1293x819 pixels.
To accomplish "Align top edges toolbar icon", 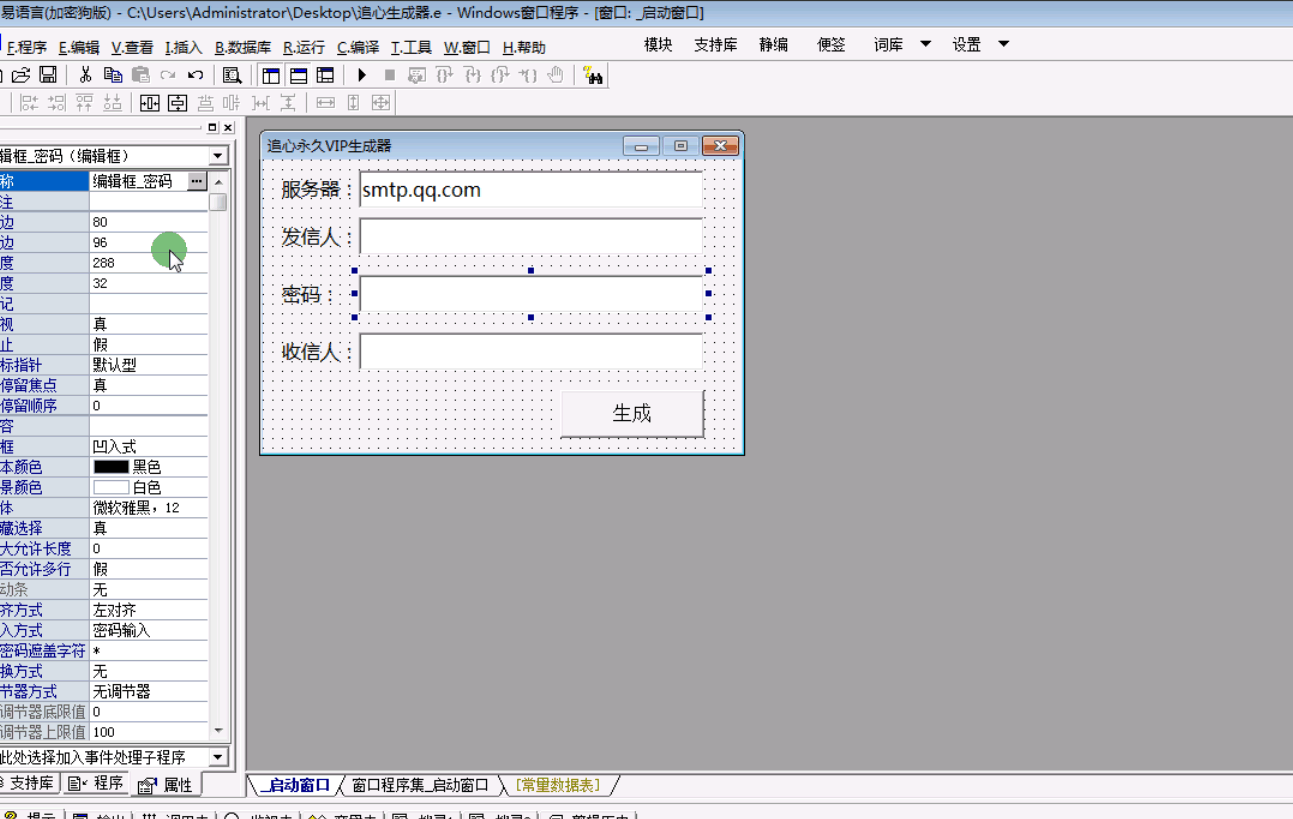I will pos(85,102).
